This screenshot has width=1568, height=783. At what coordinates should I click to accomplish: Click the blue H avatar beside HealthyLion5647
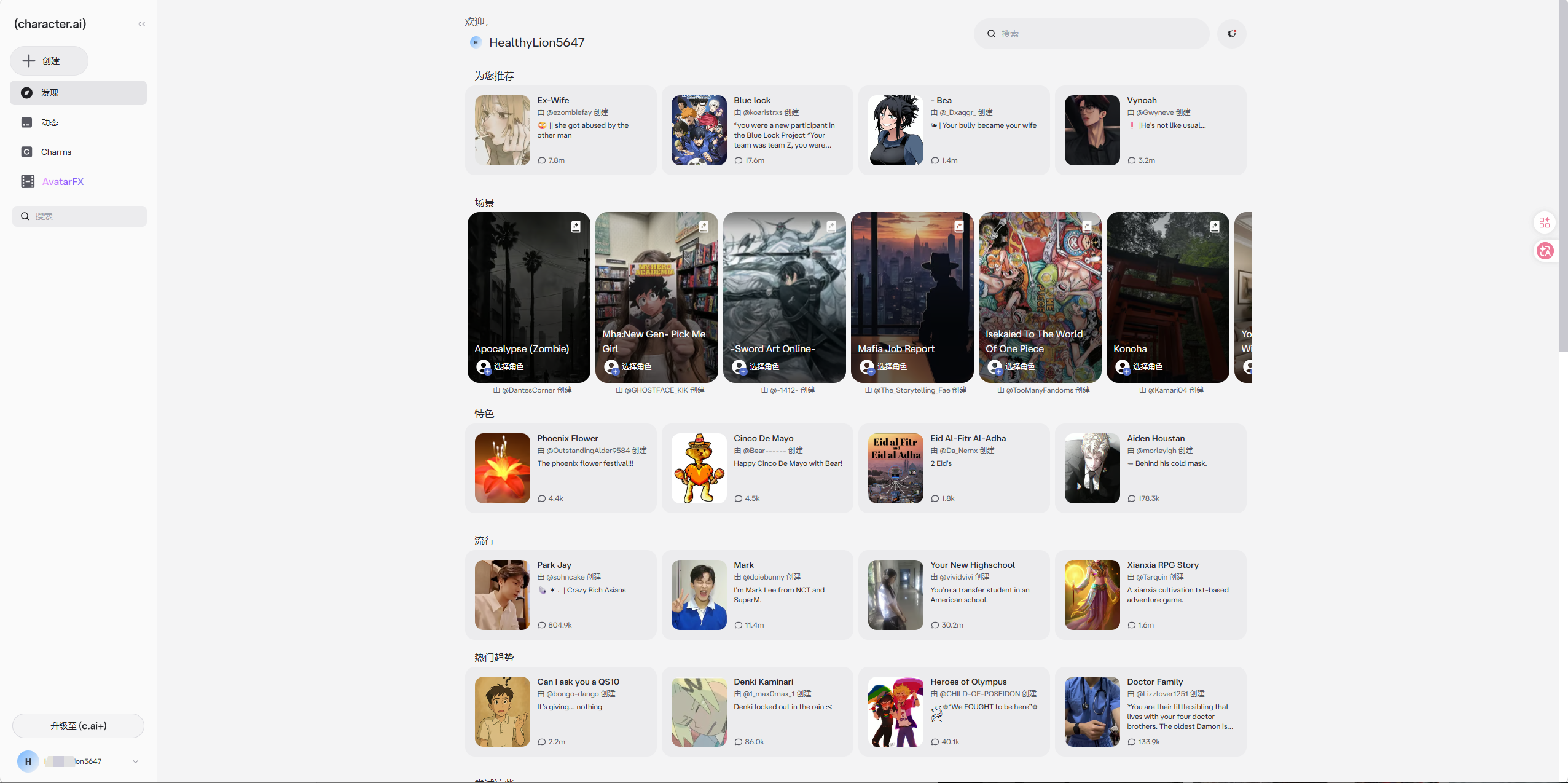476,42
